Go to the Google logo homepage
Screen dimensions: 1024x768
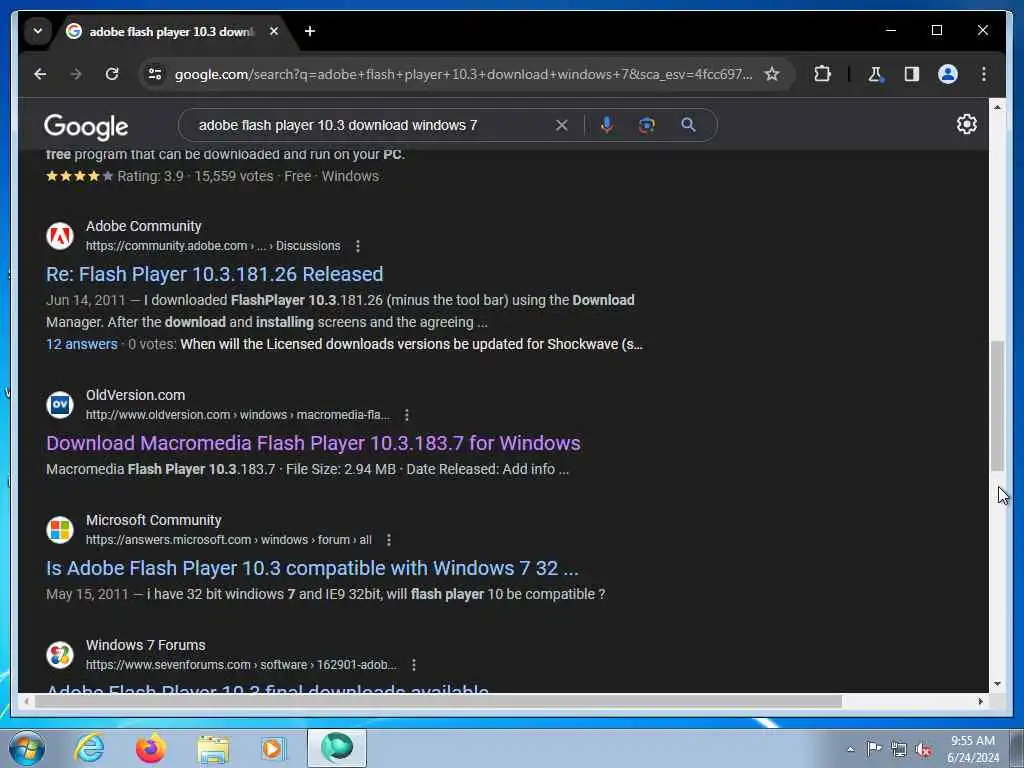86,127
